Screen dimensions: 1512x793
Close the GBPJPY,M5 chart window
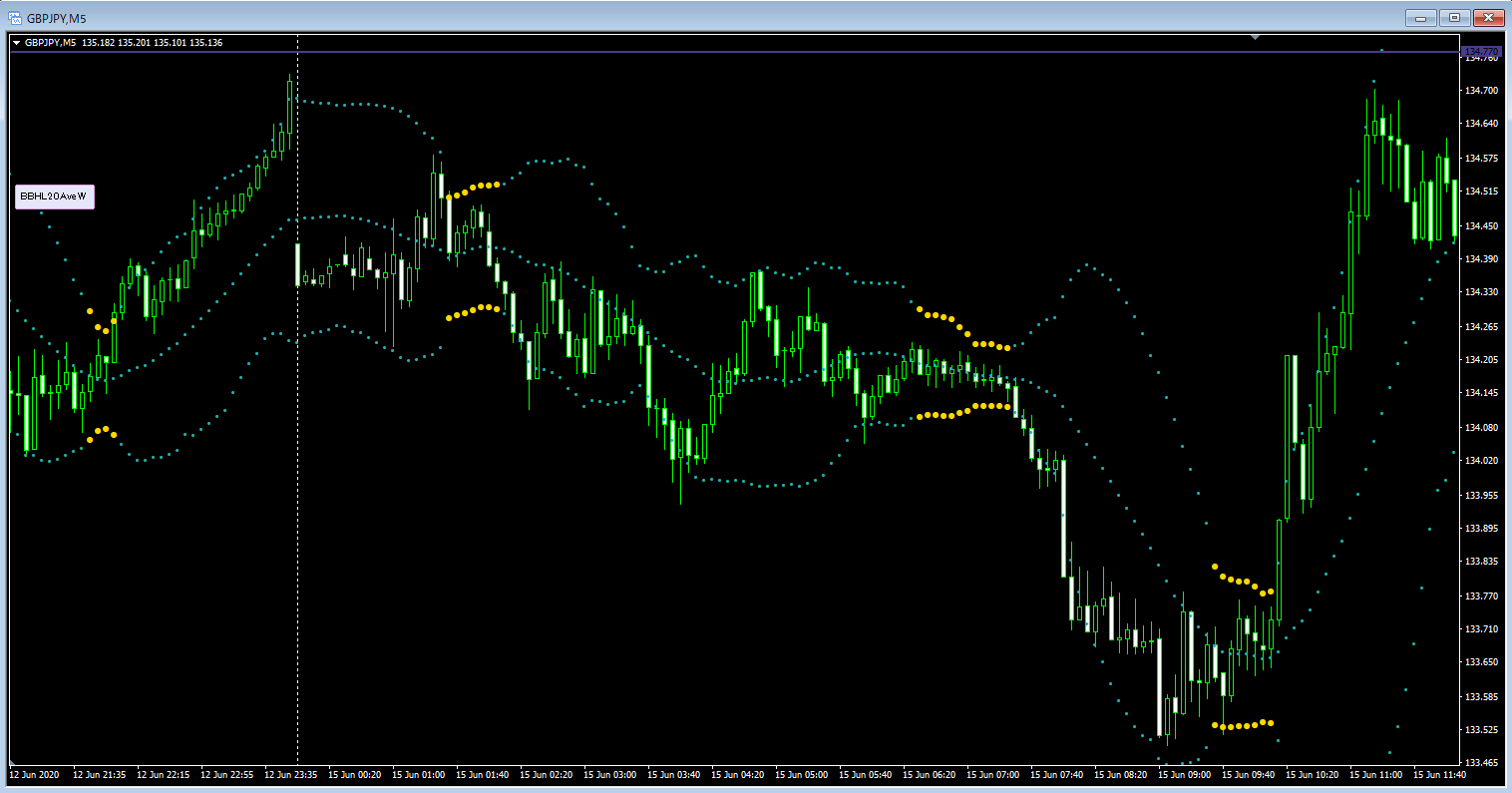[x=1488, y=18]
